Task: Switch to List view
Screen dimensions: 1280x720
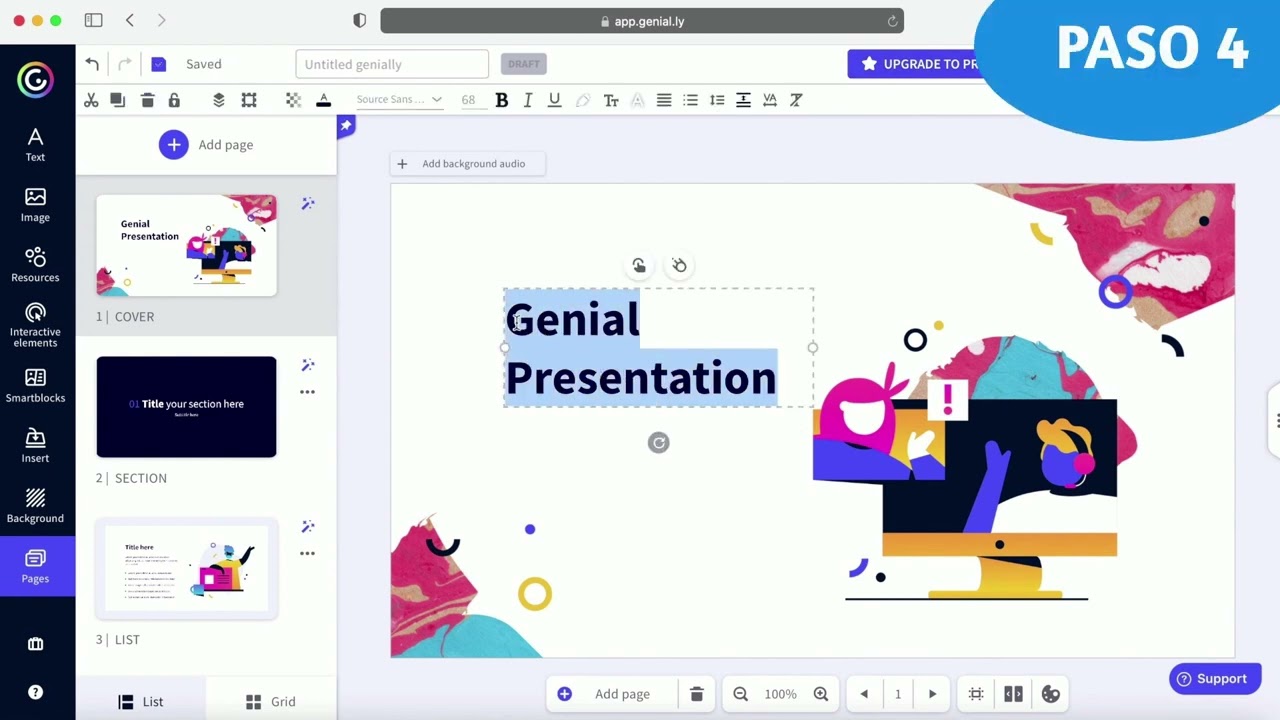Action: (x=141, y=702)
